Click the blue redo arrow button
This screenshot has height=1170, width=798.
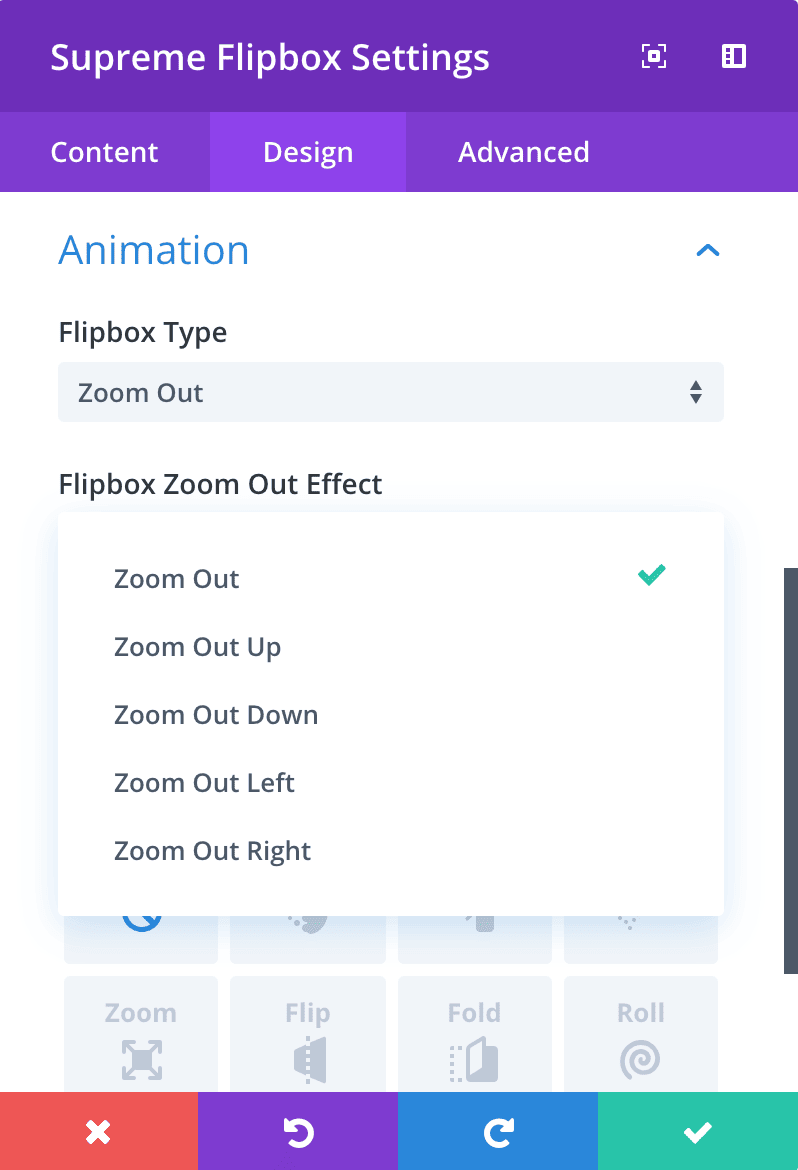498,1131
